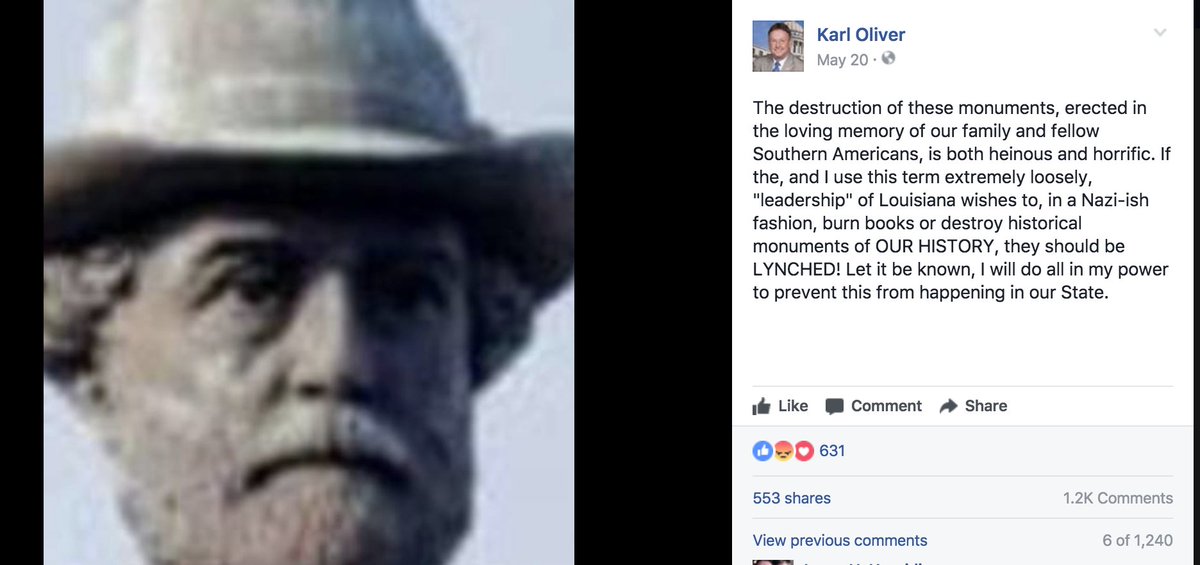Click the Comment button label
The image size is (1200, 565).
tap(886, 406)
